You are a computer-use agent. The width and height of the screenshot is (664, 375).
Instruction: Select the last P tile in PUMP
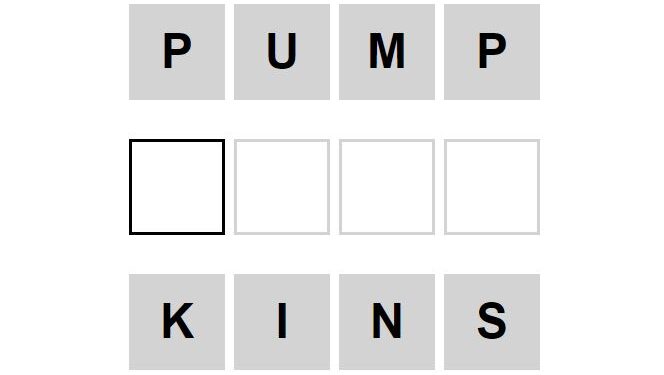click(492, 52)
